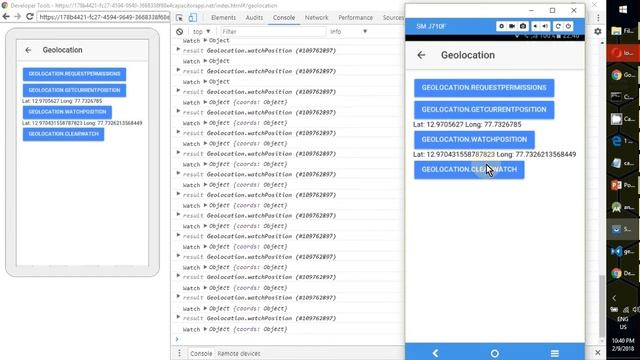
Task: Select the Console tab in the top bar
Action: point(284,18)
